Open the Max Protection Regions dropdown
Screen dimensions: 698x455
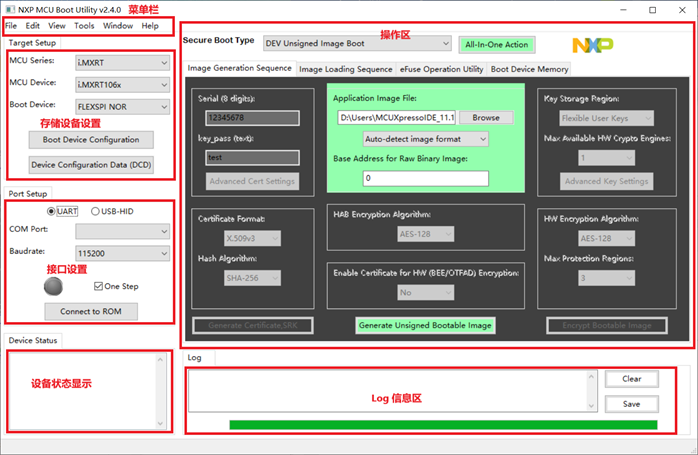tap(606, 278)
